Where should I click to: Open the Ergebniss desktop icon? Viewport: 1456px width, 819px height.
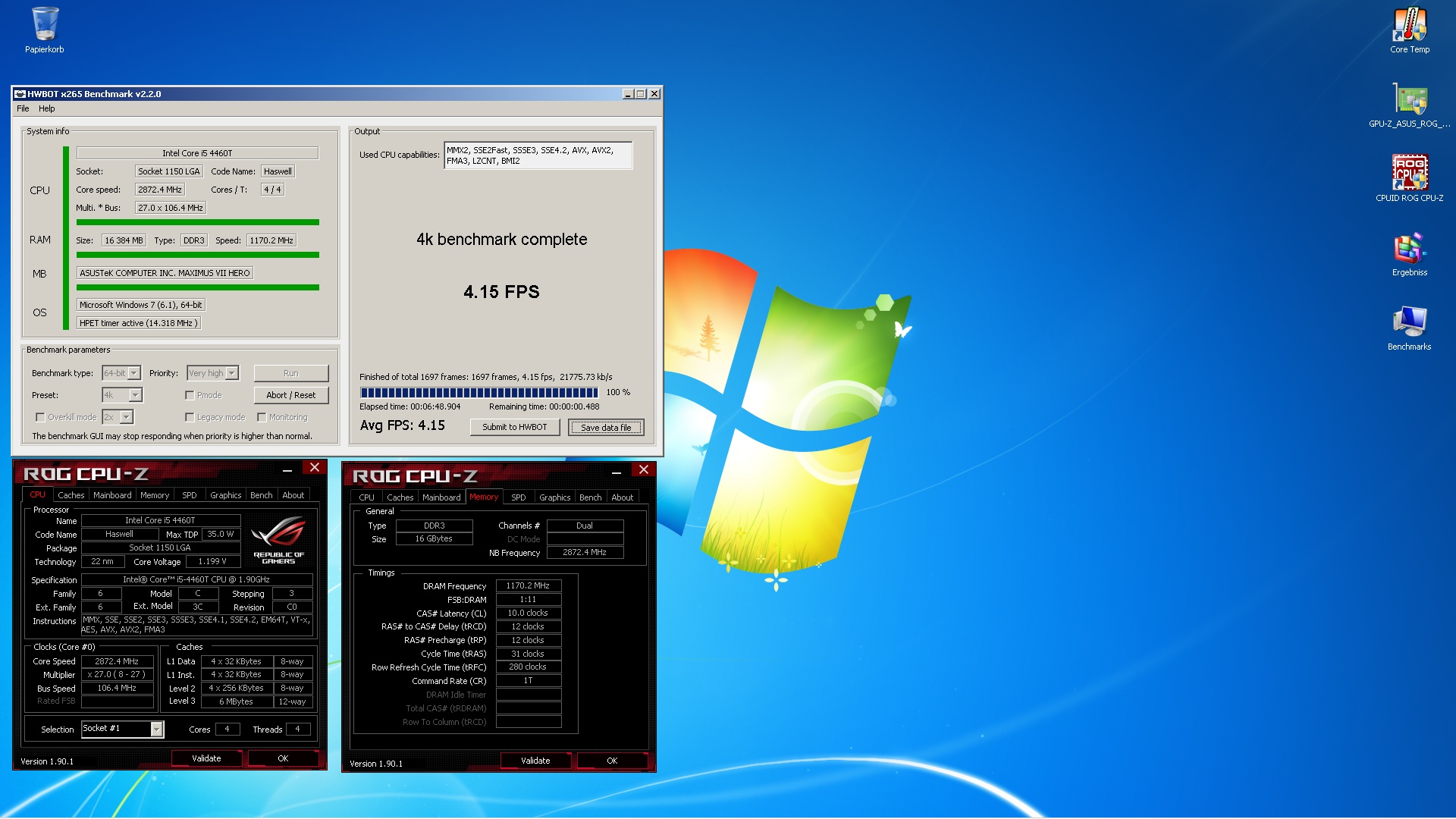click(x=1410, y=253)
